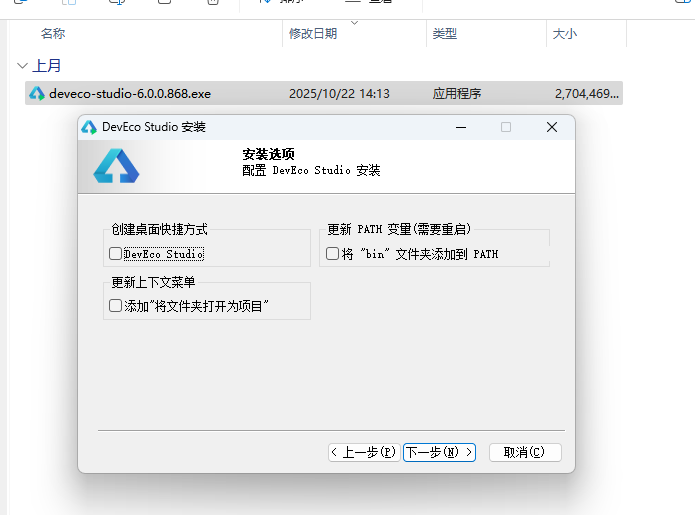The height and width of the screenshot is (515, 695).
Task: Click the DevEco Studio installer title bar icon
Action: (90, 127)
